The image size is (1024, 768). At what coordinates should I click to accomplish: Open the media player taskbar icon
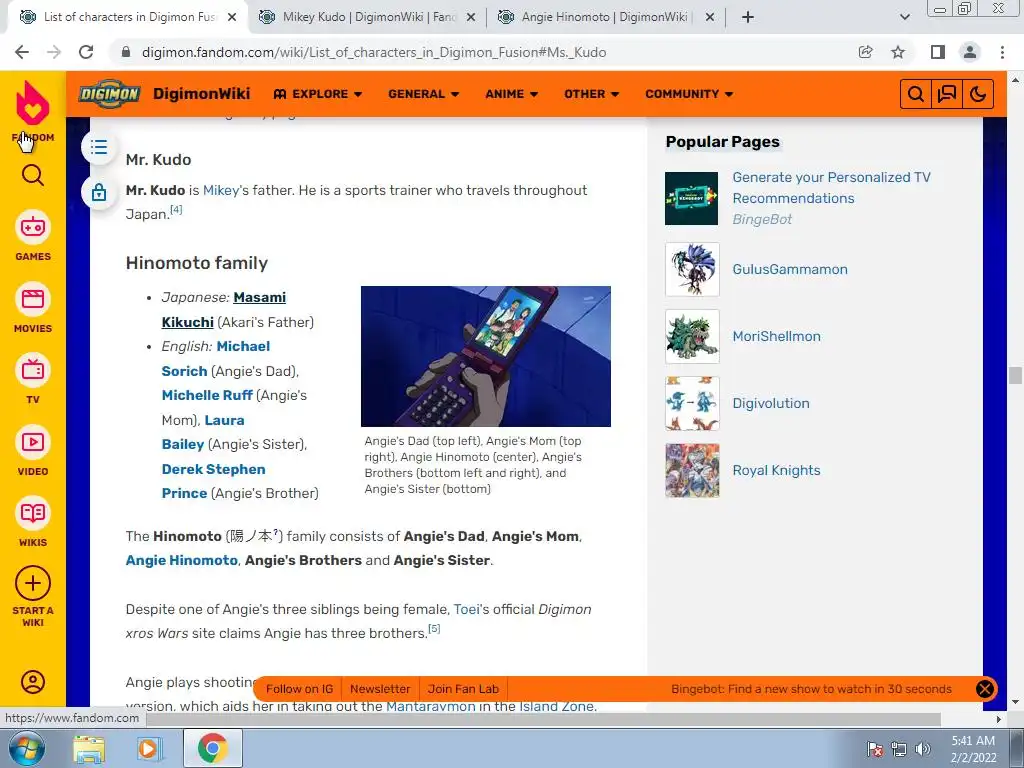[149, 748]
